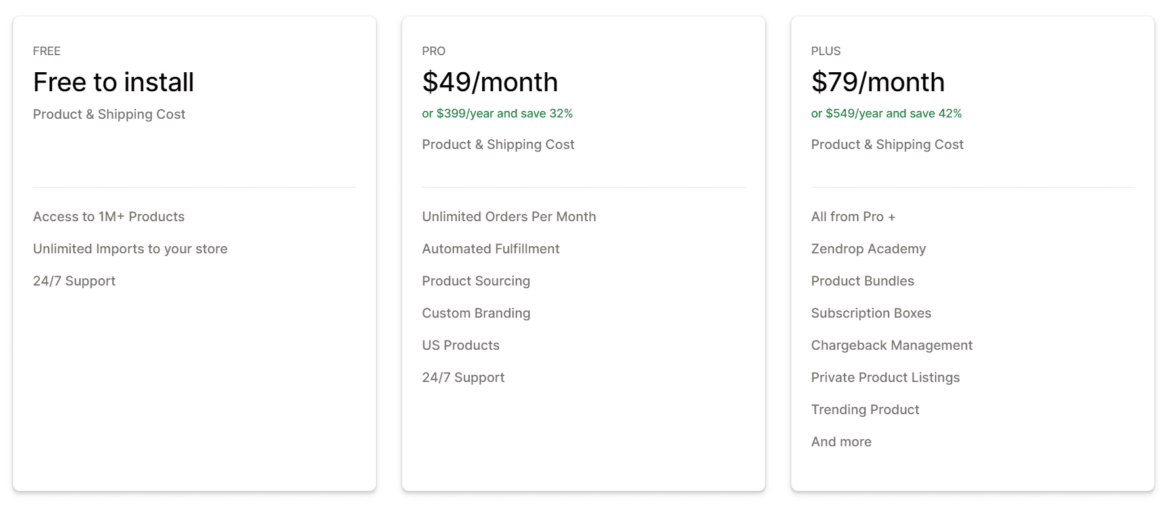Click "Unlimited Orders Per Month" feature
Screen dimensions: 1170x508
tap(509, 217)
